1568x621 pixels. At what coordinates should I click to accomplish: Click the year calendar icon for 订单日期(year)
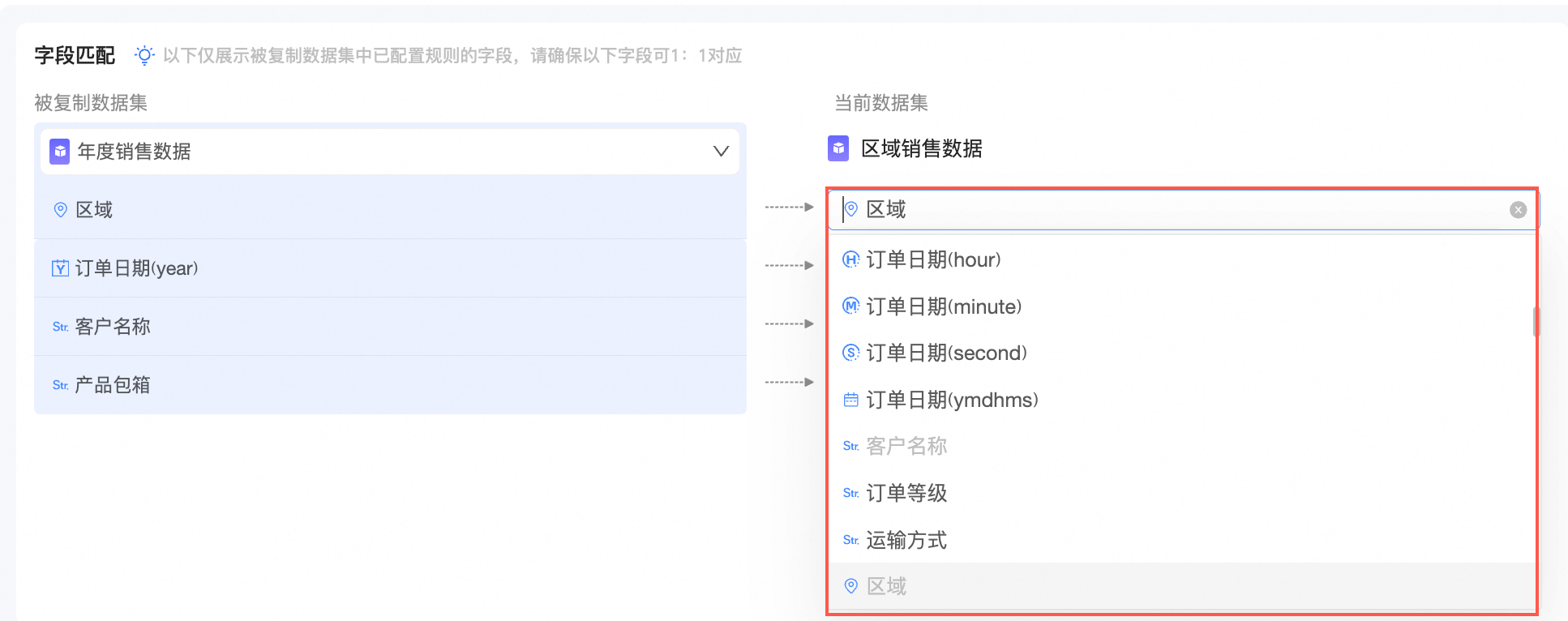tap(60, 268)
